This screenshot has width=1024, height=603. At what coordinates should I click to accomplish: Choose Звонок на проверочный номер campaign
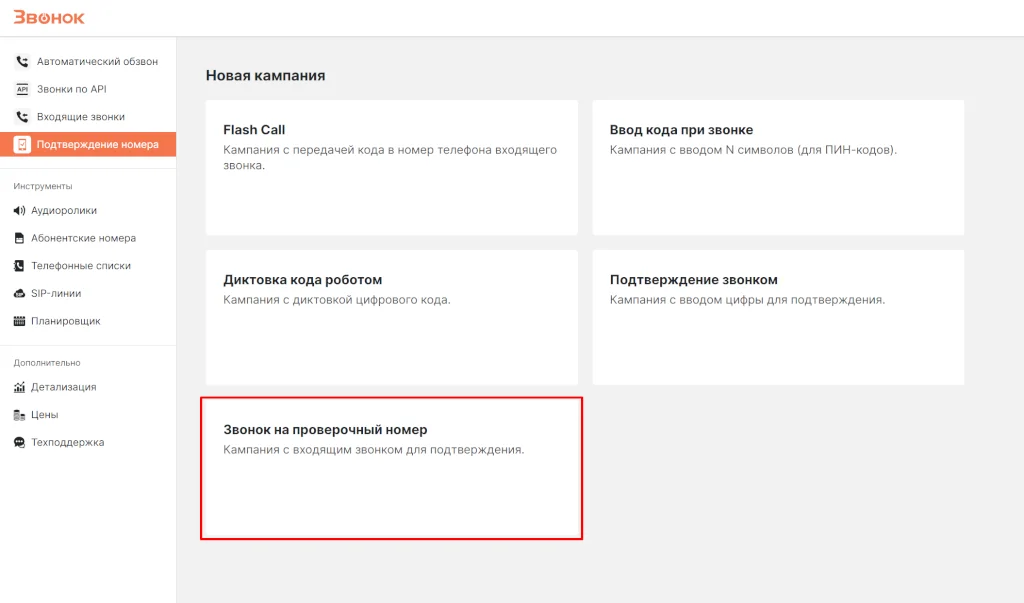[x=391, y=468]
